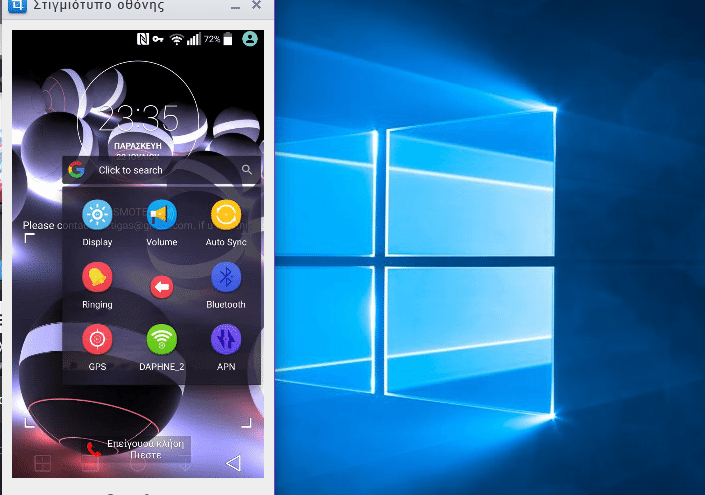Viewport: 705px width, 495px height.
Task: Click the screenshot window crop icon
Action: tap(18, 5)
